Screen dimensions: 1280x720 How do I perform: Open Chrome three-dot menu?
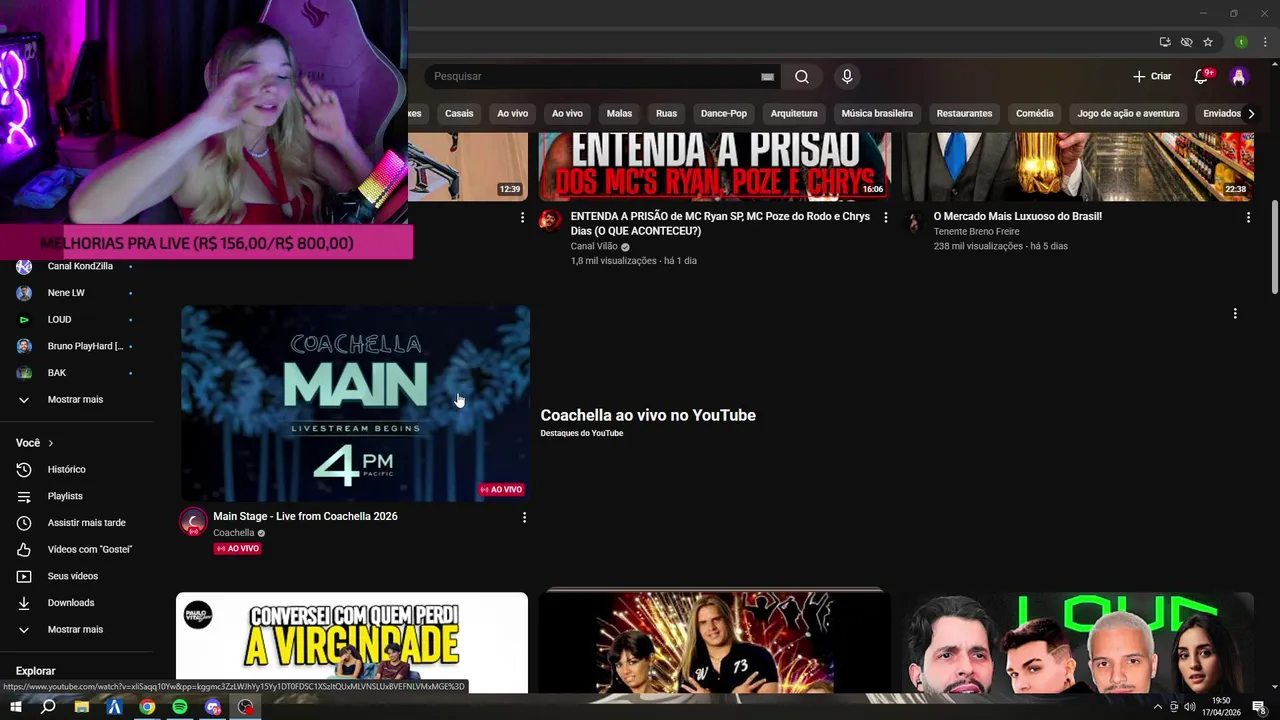point(1265,42)
